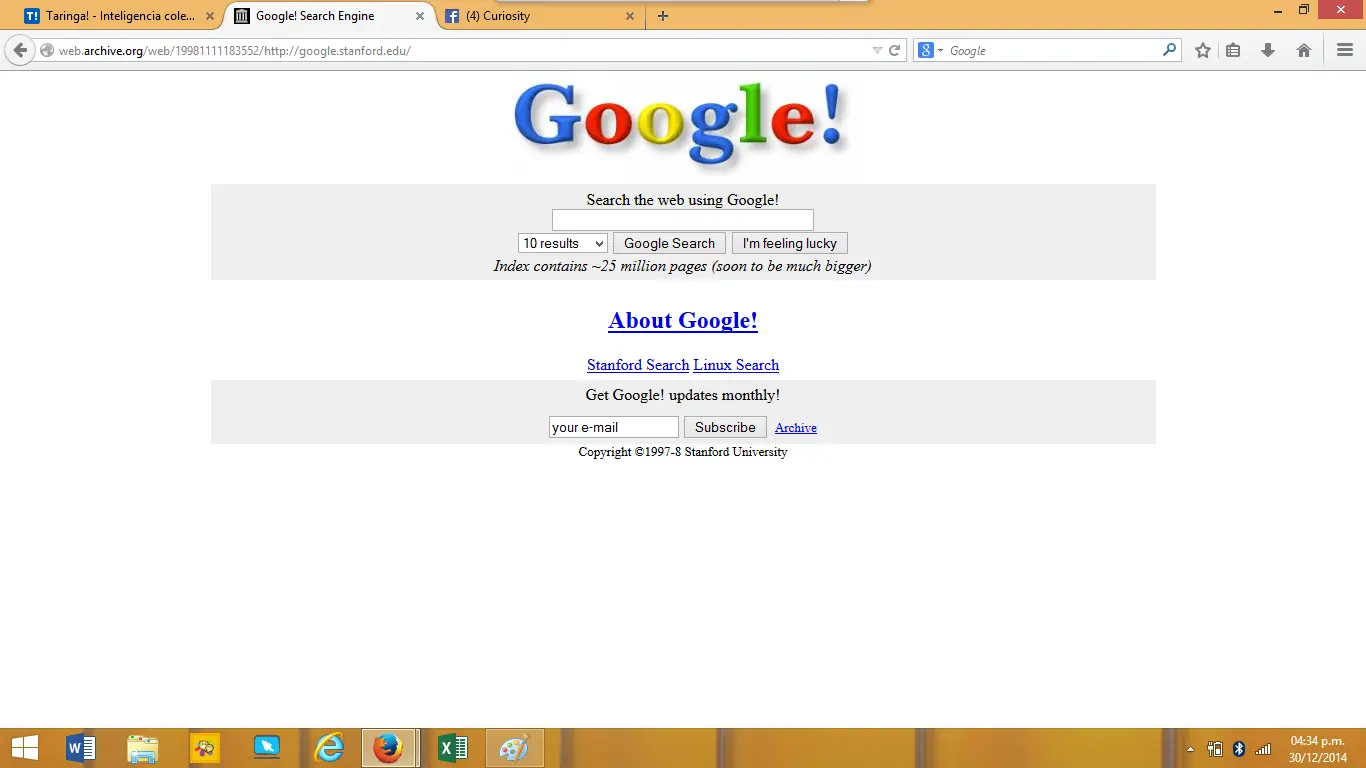This screenshot has width=1366, height=768.
Task: Show the bookmarks list icon
Action: 1233,50
